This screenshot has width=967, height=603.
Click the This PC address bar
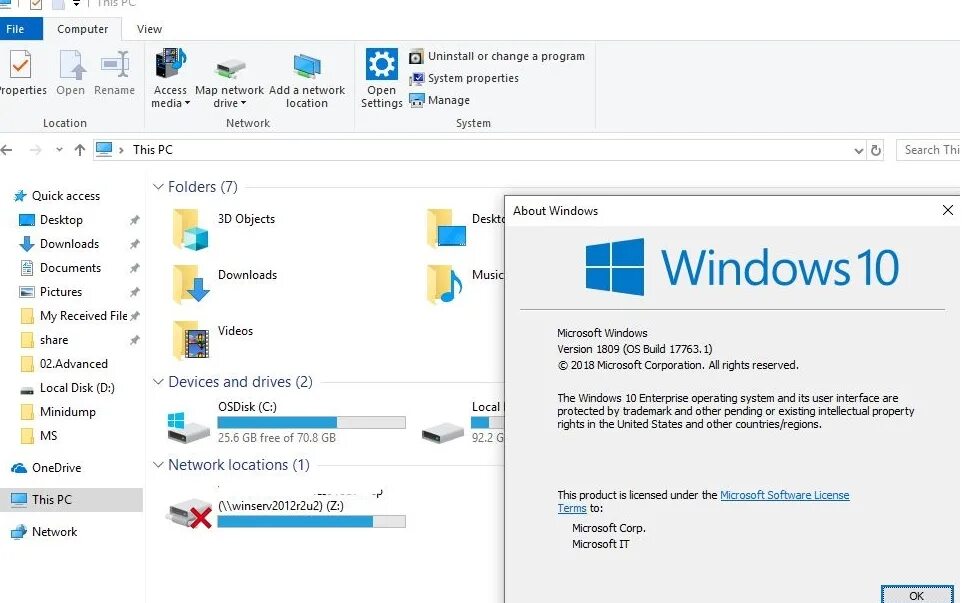click(x=481, y=150)
